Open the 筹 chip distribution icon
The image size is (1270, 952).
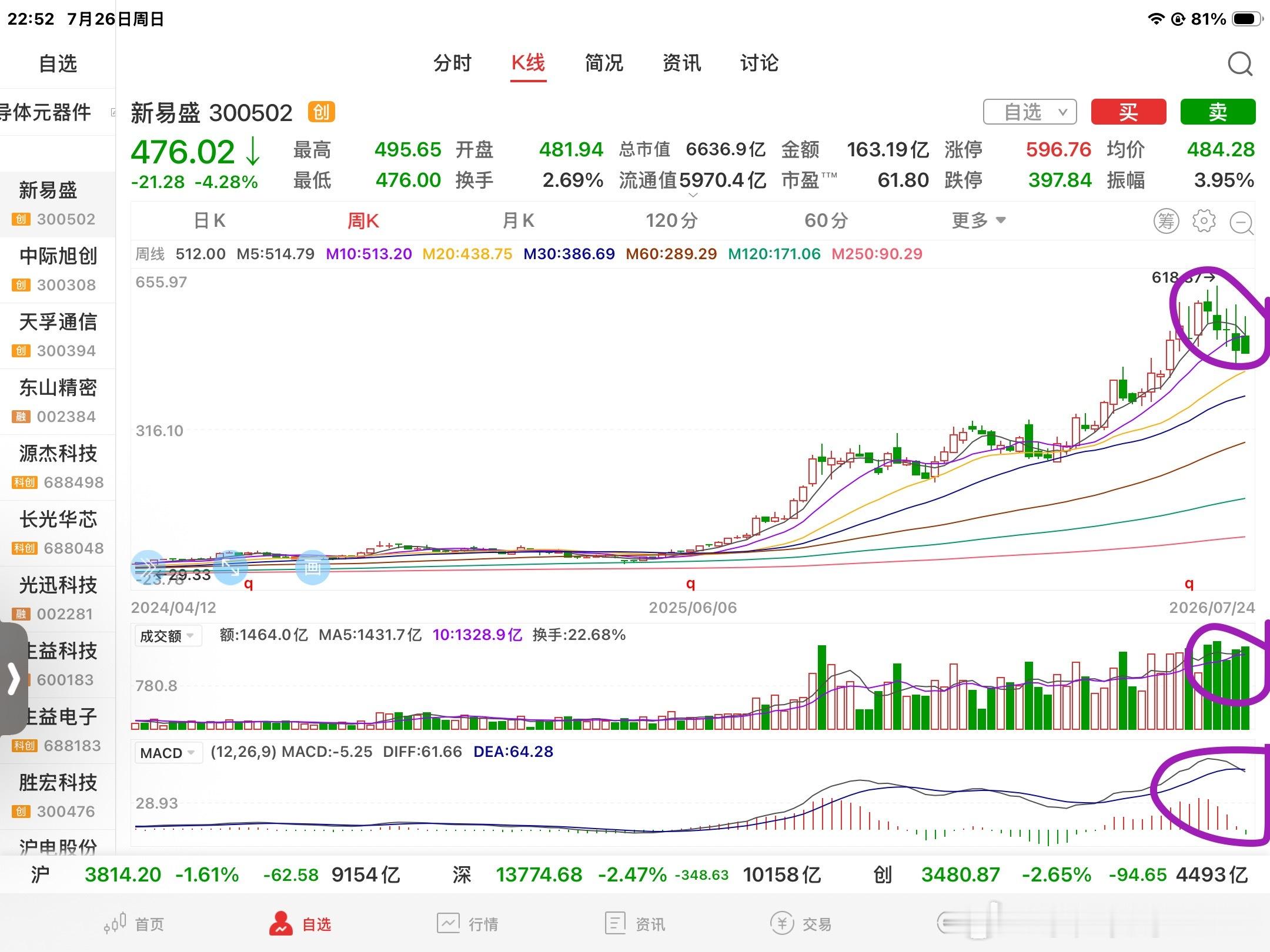[1167, 222]
